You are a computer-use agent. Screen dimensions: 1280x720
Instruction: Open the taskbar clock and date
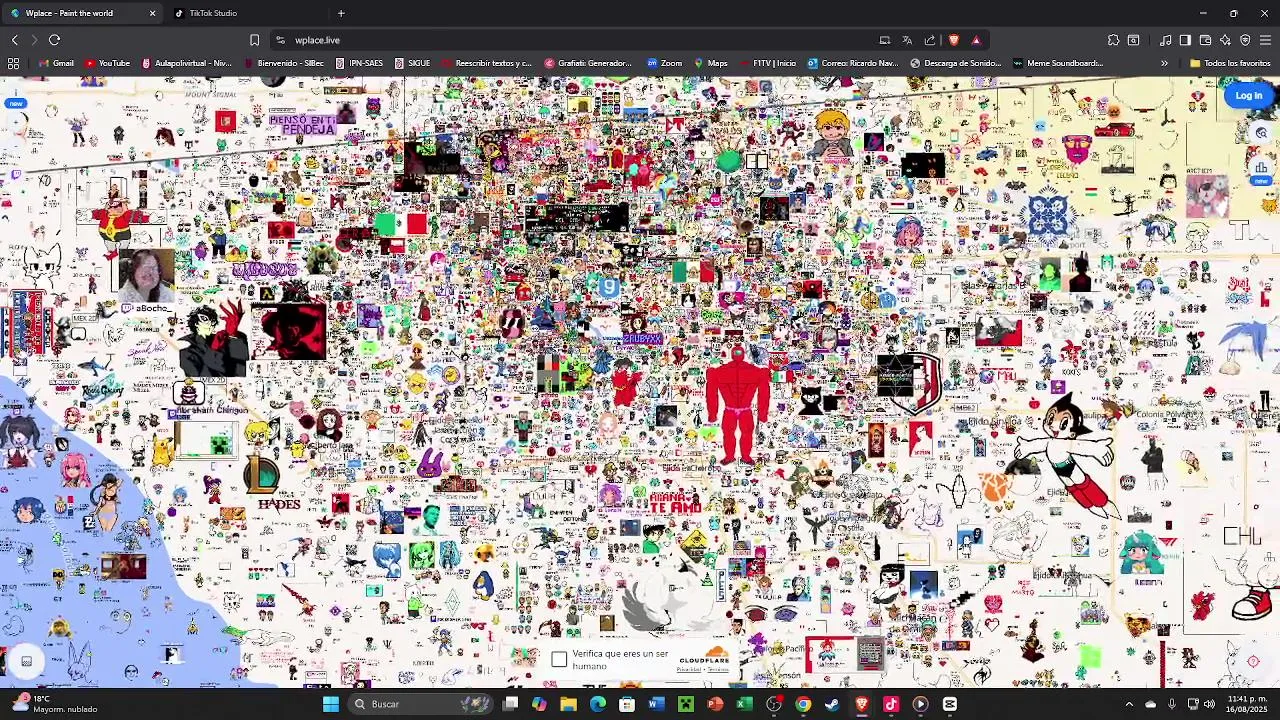(x=1246, y=704)
